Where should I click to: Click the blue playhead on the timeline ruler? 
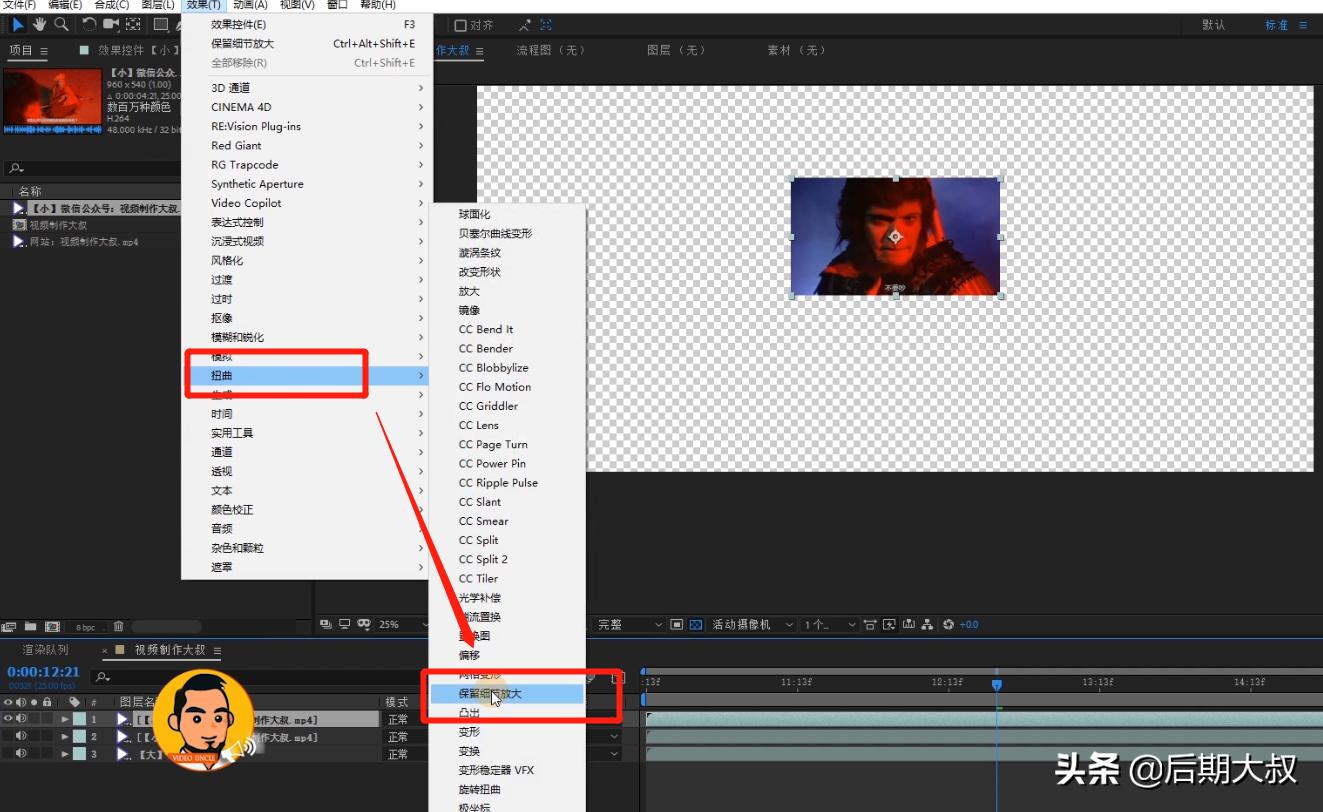[x=997, y=684]
